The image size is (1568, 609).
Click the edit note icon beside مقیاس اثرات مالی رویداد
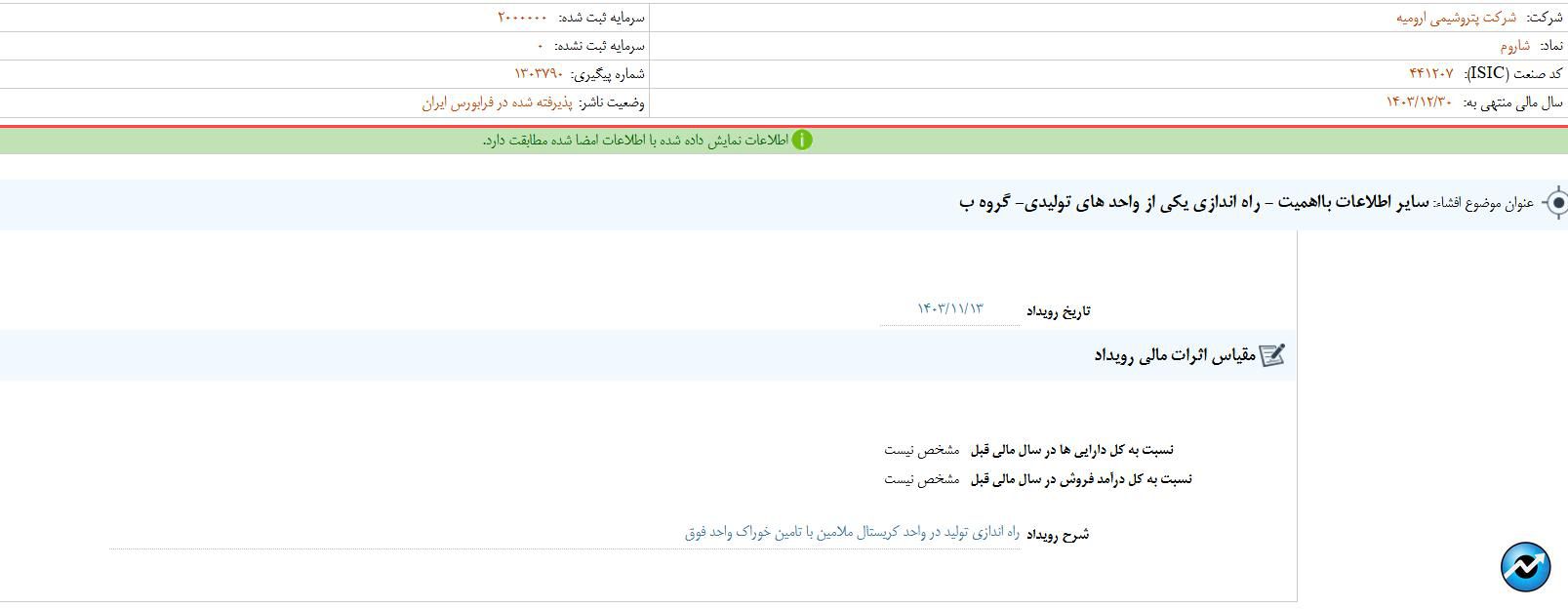(1272, 355)
